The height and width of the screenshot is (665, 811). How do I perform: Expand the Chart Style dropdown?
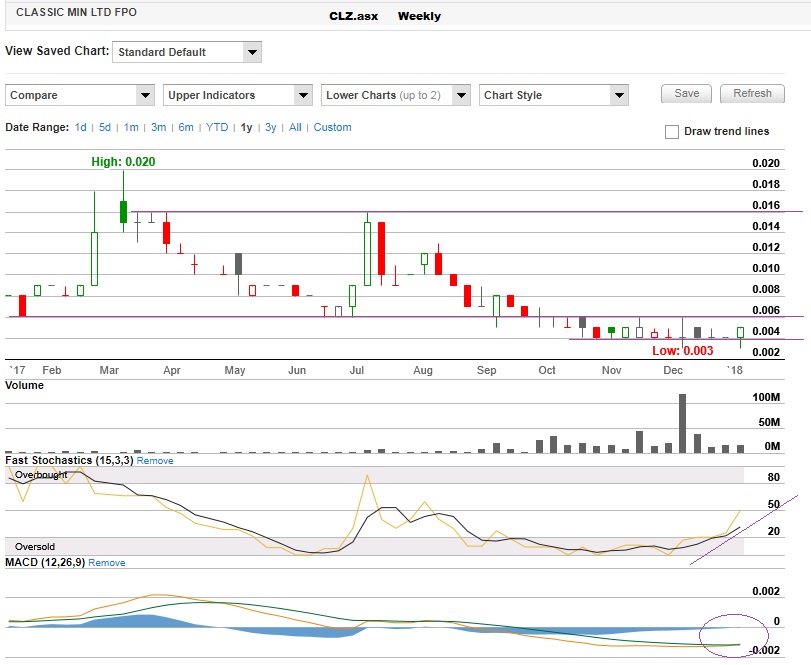pyautogui.click(x=553, y=95)
